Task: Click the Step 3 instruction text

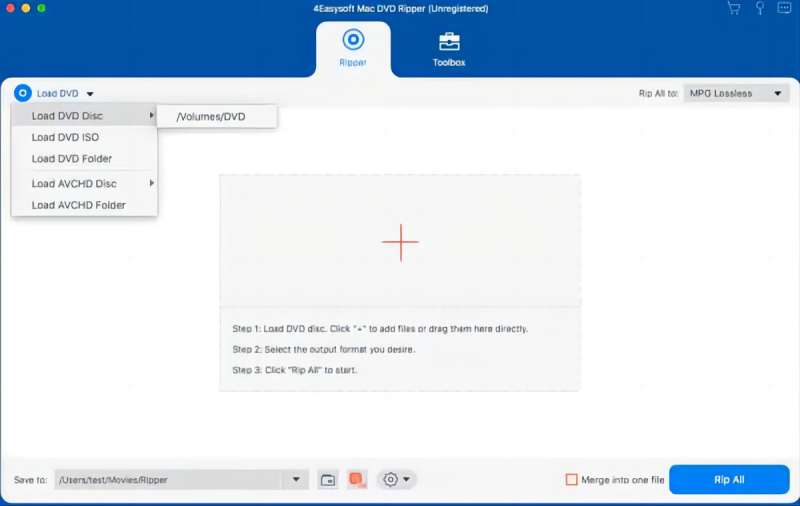Action: (x=294, y=370)
